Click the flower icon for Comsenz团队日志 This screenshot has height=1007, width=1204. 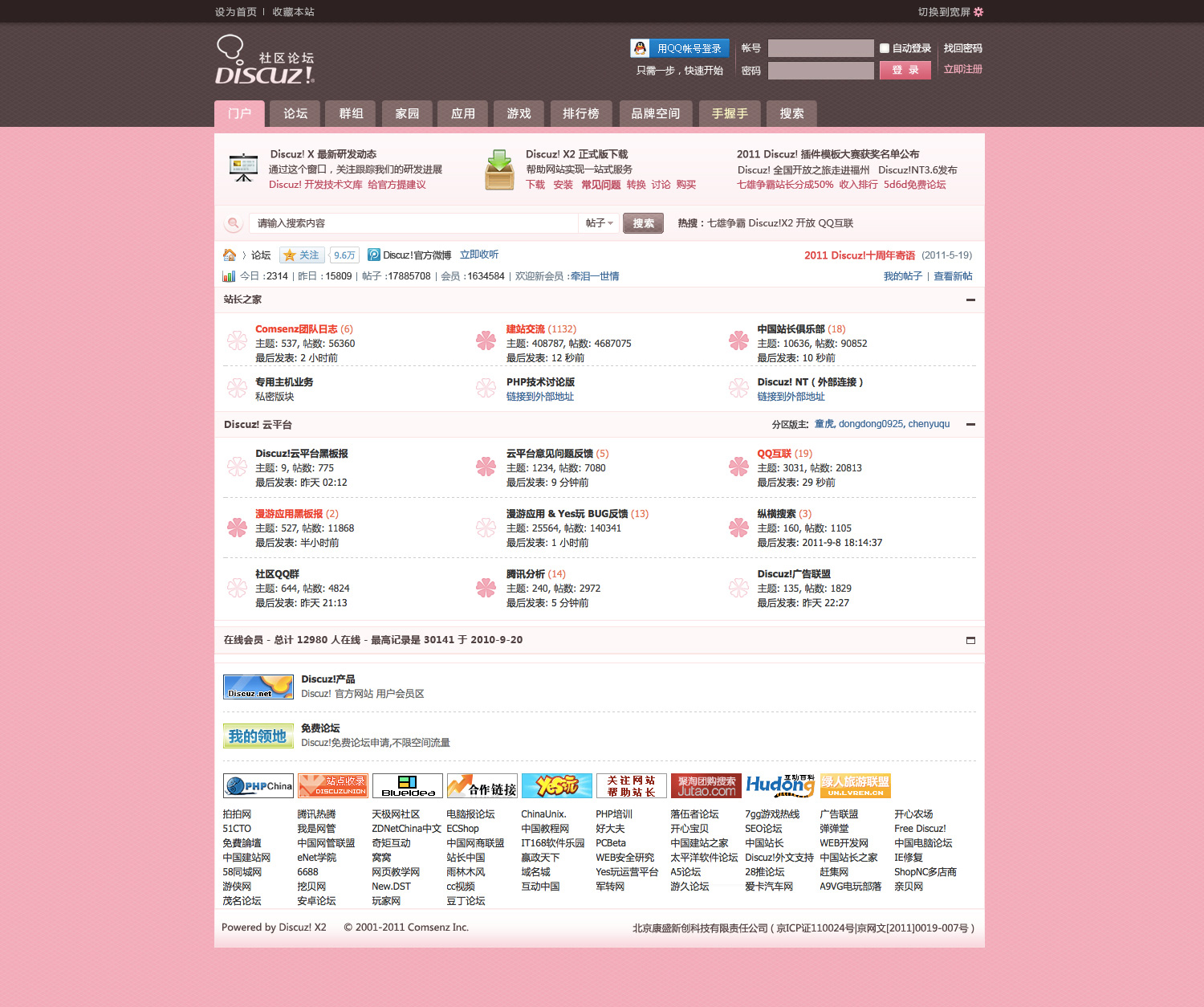237,340
